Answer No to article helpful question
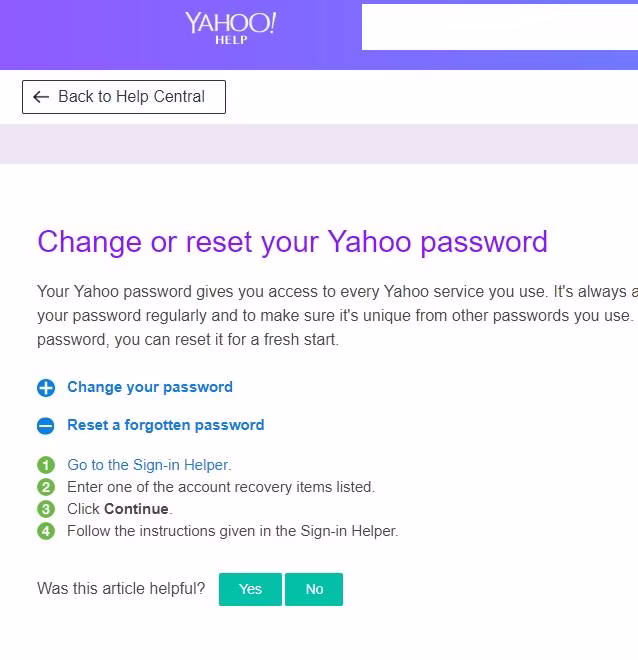 pos(314,589)
